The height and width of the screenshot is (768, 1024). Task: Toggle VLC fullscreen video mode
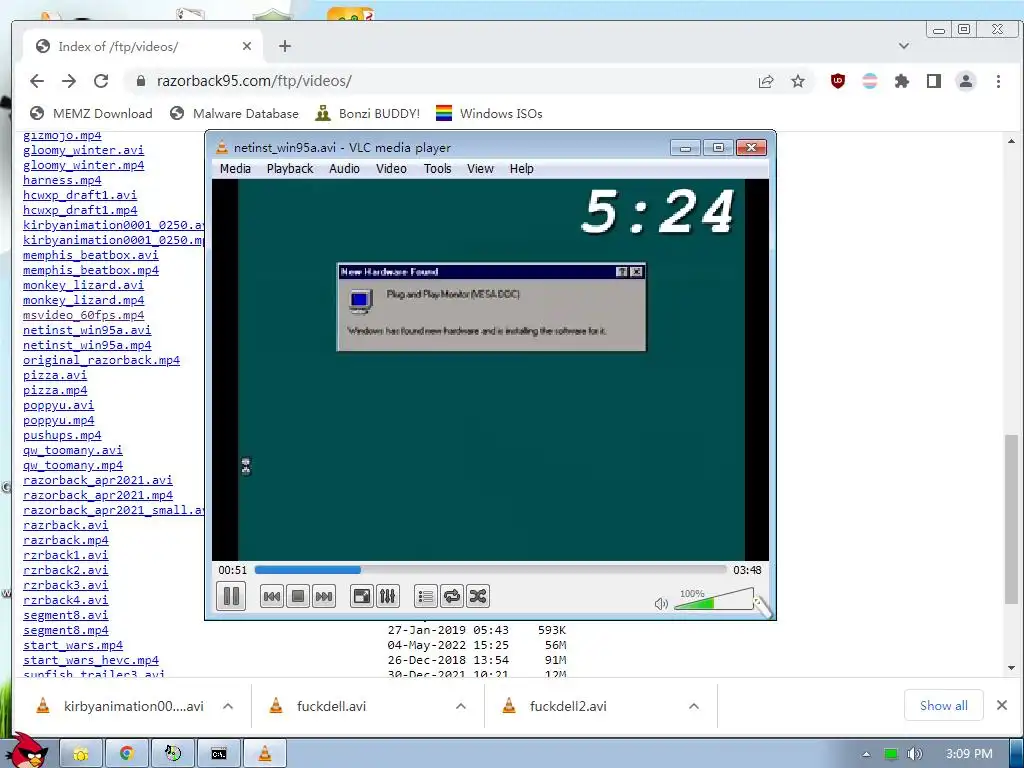pyautogui.click(x=361, y=596)
